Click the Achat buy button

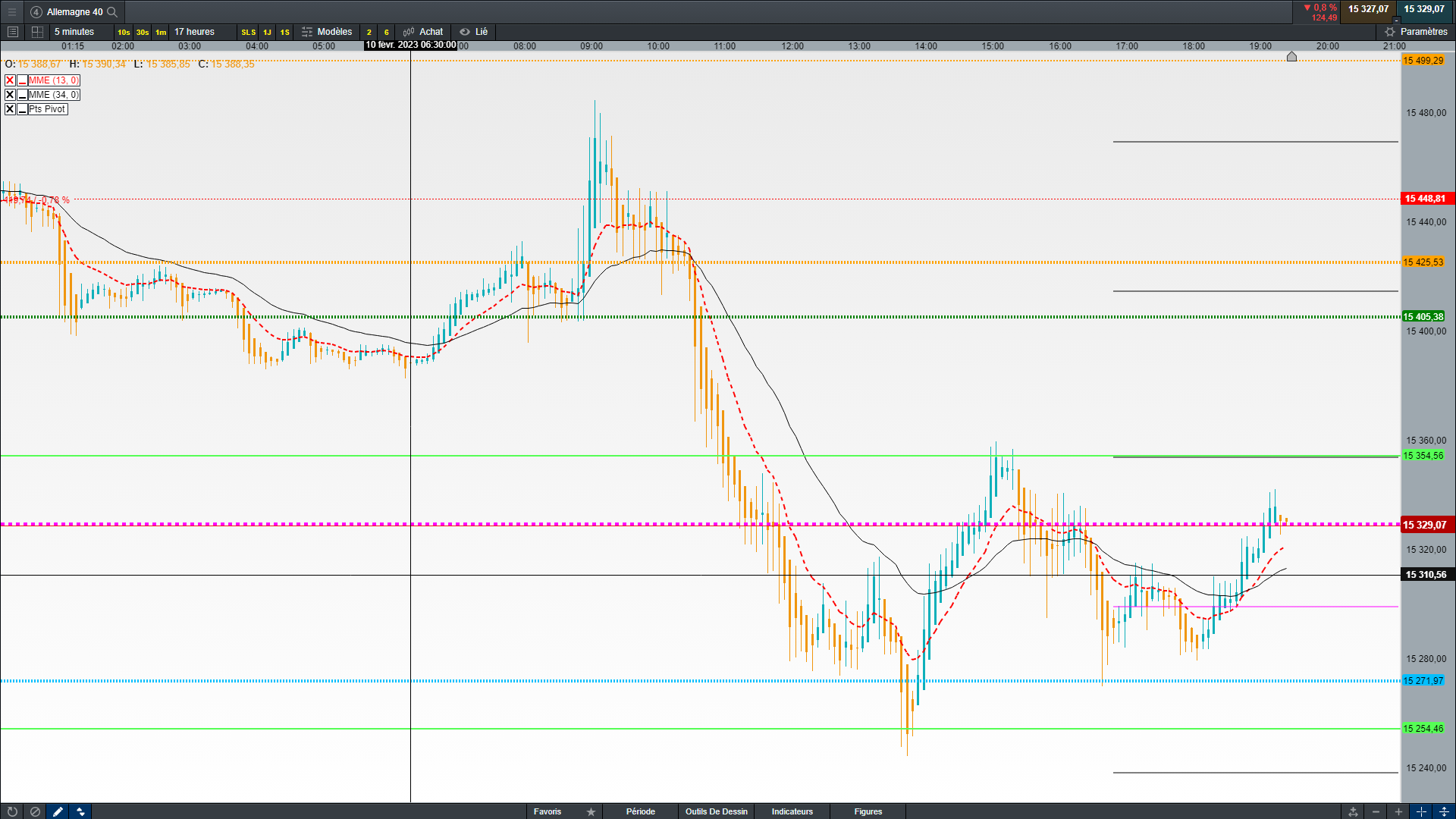click(423, 32)
